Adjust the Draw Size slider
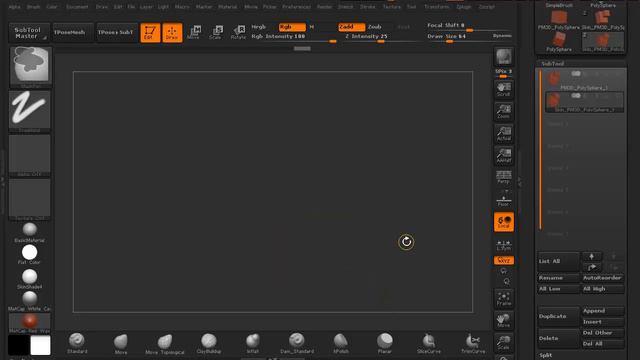Viewport: 640px width, 360px height. coord(459,37)
